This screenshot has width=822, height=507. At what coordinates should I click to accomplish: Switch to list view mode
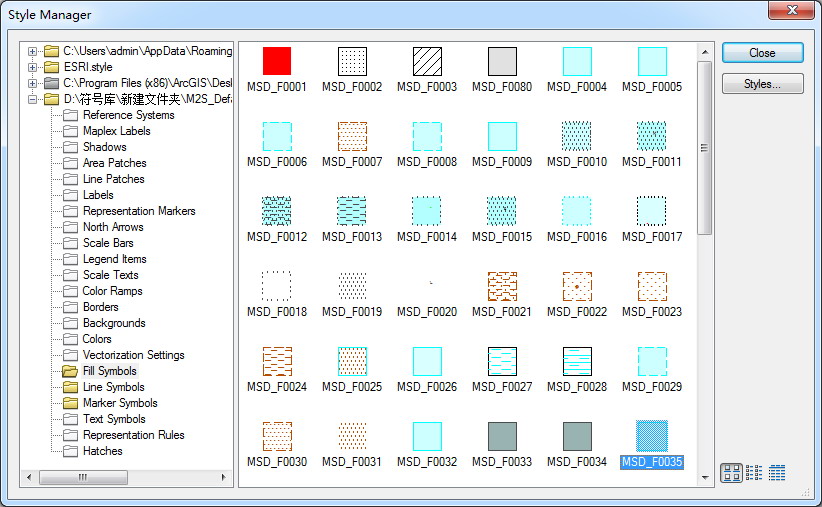(754, 473)
